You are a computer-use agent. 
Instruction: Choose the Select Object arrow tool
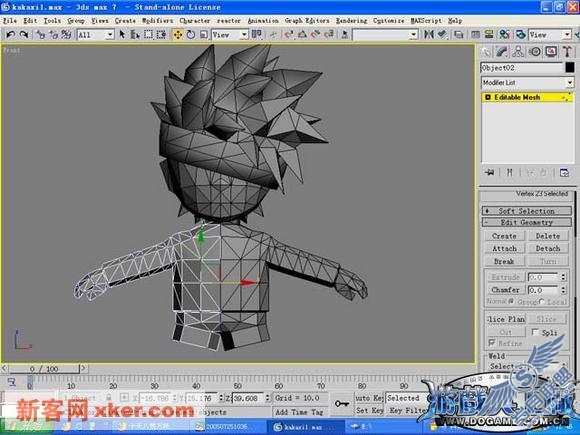122,35
